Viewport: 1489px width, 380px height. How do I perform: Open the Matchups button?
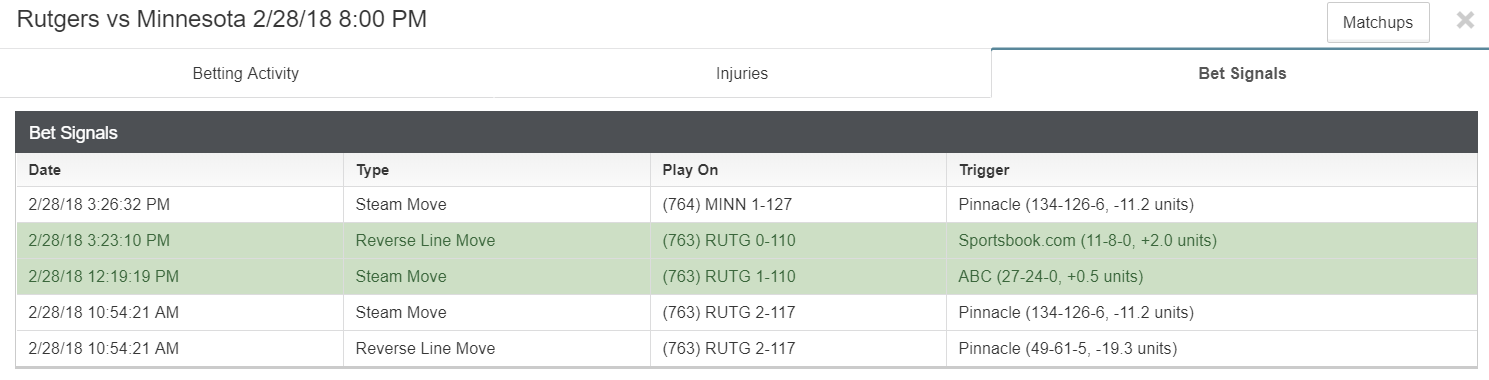[x=1377, y=22]
